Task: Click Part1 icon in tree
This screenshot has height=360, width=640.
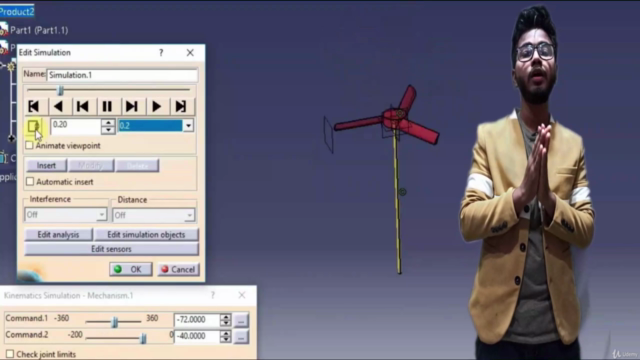Action: click(x=4, y=29)
